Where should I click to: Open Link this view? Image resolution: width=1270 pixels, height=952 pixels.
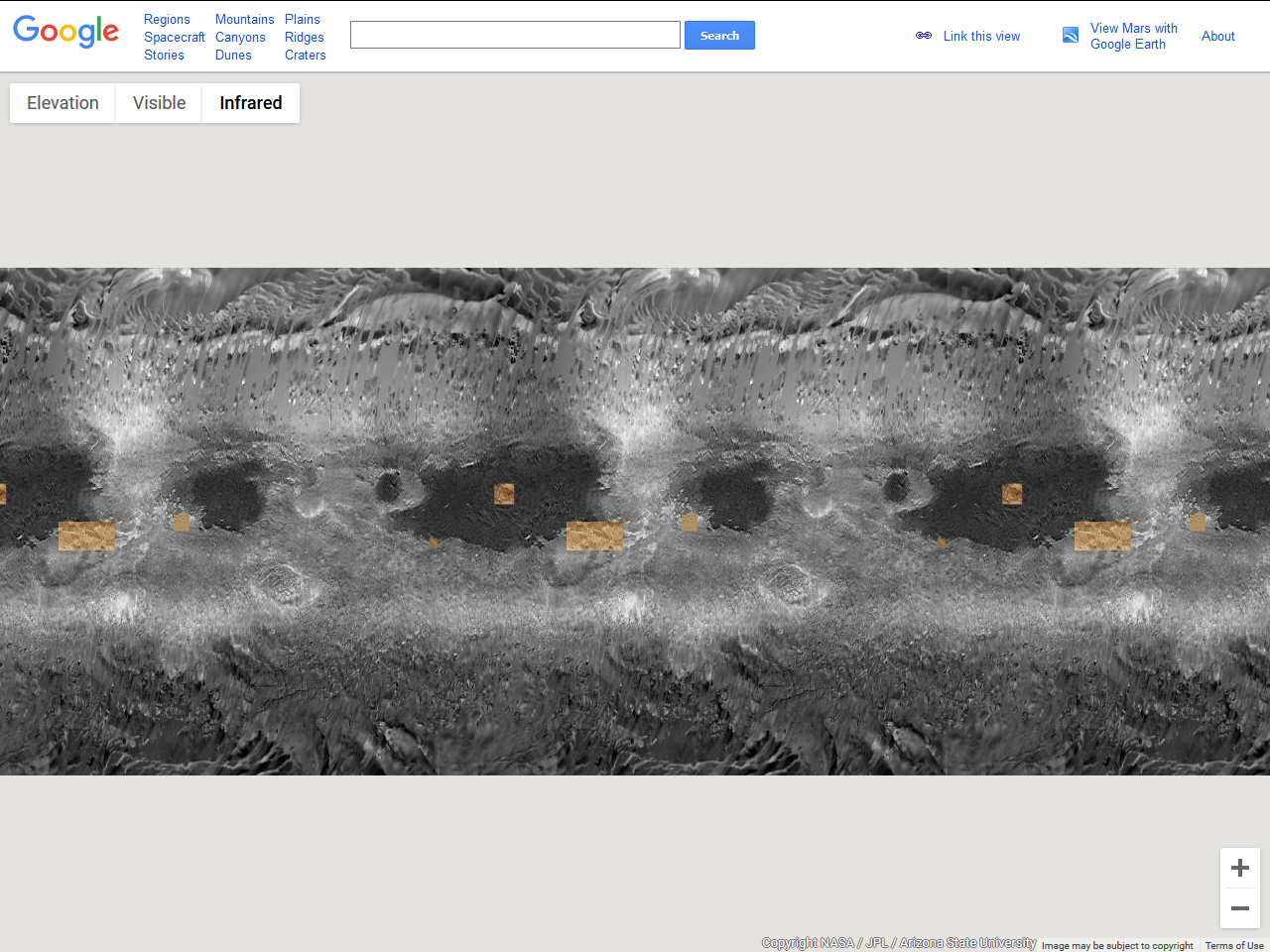(x=981, y=36)
